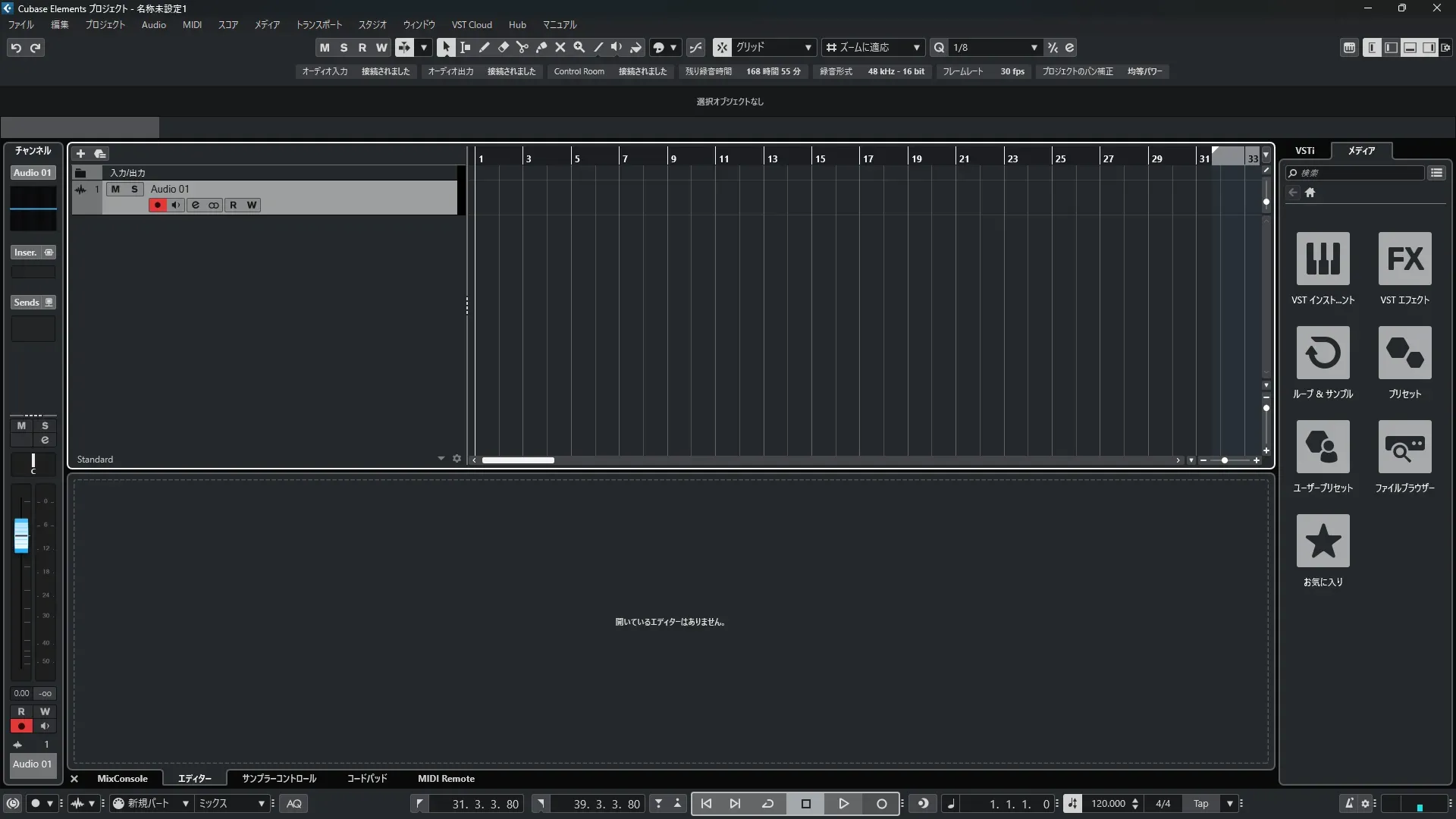
Task: Expand the 1/8 quantize preset dropdown
Action: (x=1034, y=47)
